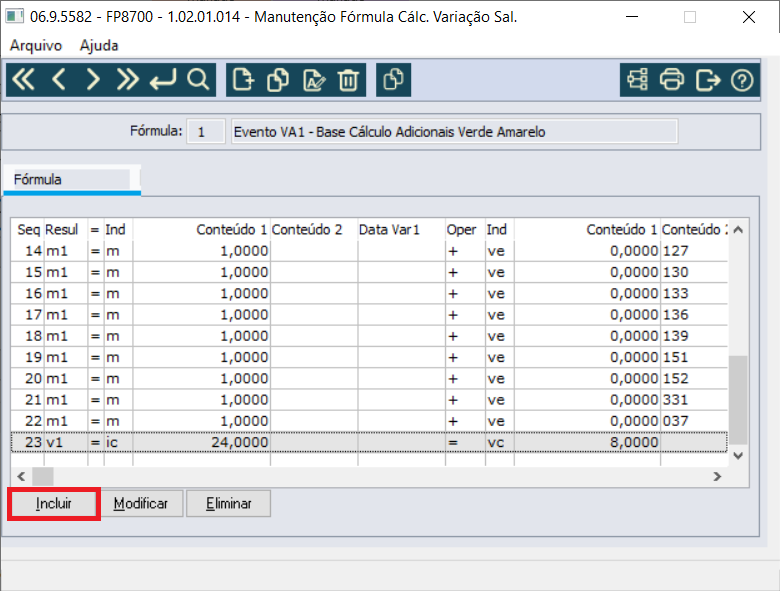This screenshot has width=780, height=591.
Task: Go to next record arrow
Action: [93, 80]
